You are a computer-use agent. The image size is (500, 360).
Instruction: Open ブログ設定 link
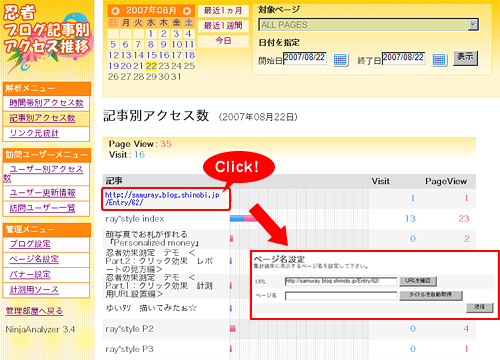[30, 244]
